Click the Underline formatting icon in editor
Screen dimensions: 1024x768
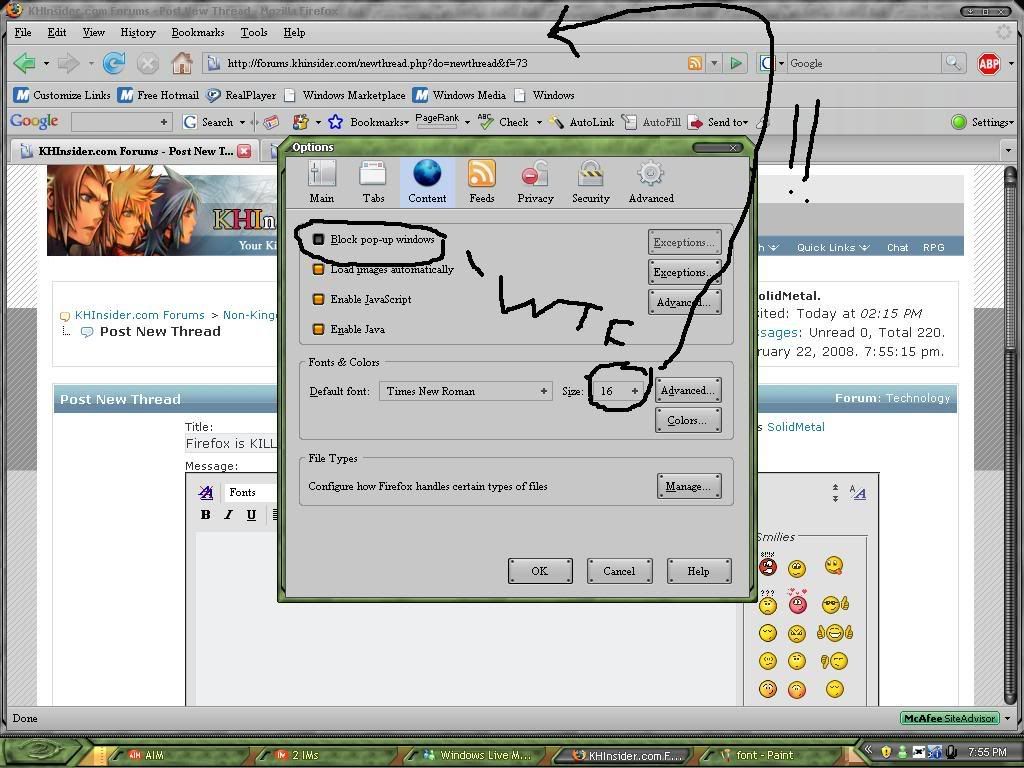(x=251, y=515)
